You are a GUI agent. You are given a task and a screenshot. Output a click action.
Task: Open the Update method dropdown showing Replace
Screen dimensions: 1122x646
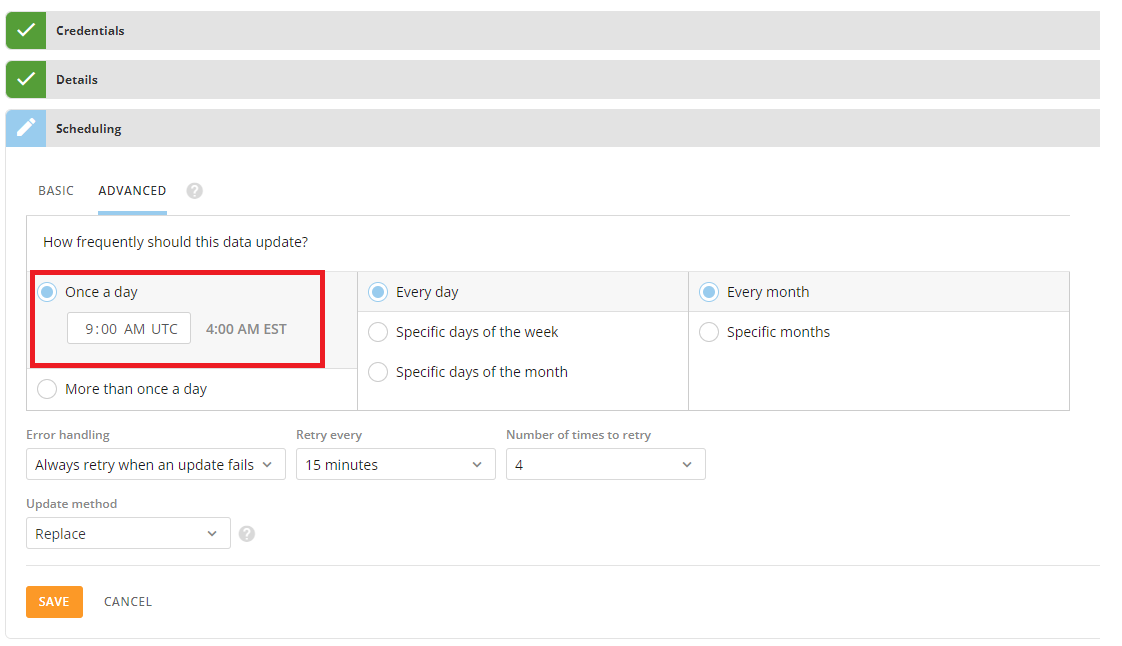pyautogui.click(x=127, y=533)
